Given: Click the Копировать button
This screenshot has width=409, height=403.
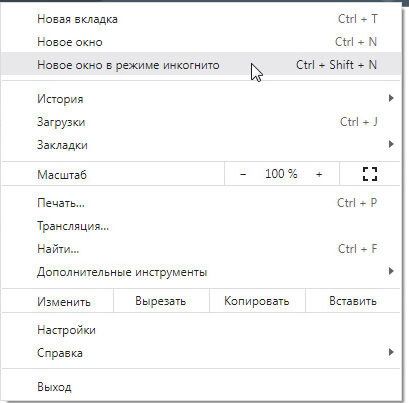Looking at the screenshot, I should pyautogui.click(x=257, y=301).
